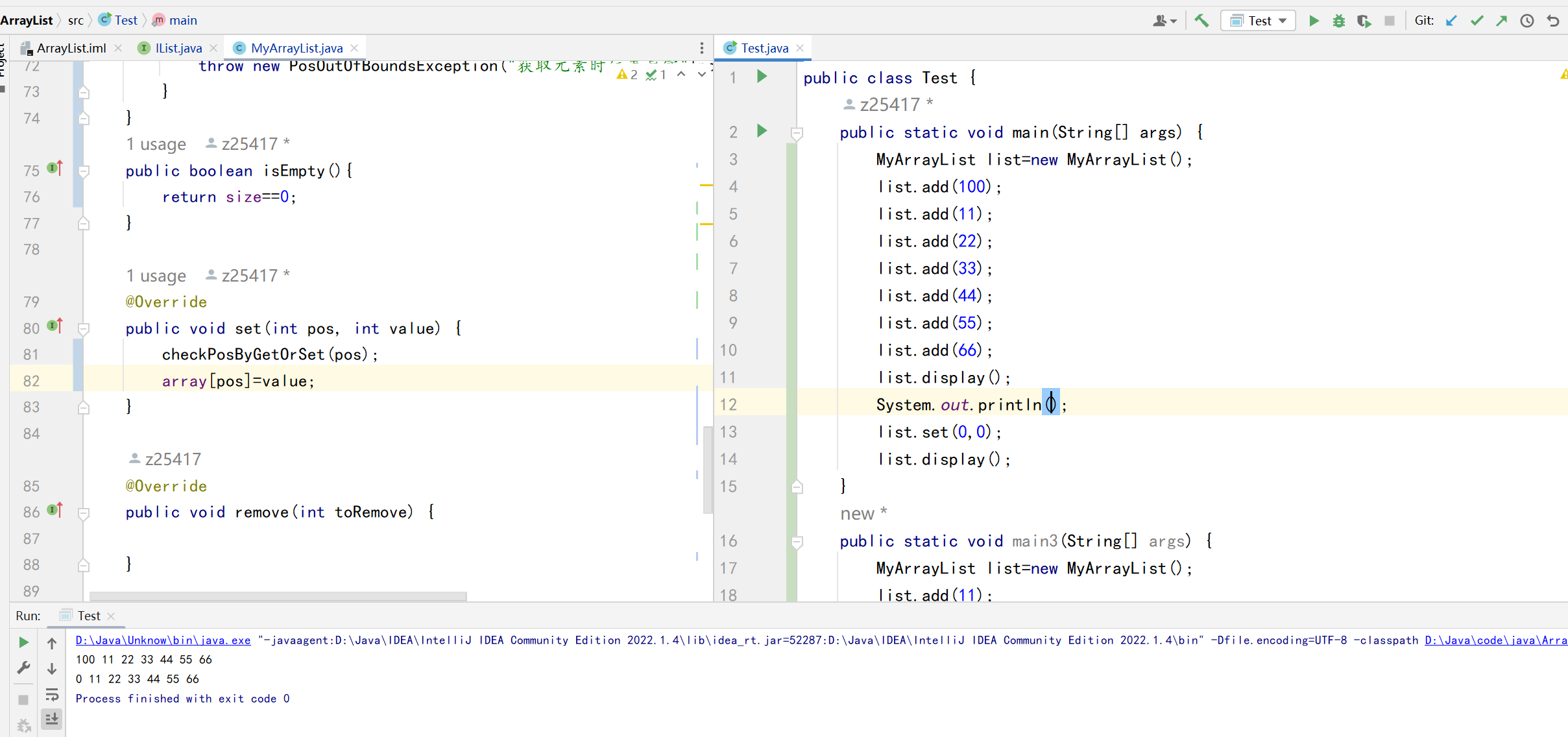
Task: Jump to previous highlighted error arrow
Action: pos(681,75)
